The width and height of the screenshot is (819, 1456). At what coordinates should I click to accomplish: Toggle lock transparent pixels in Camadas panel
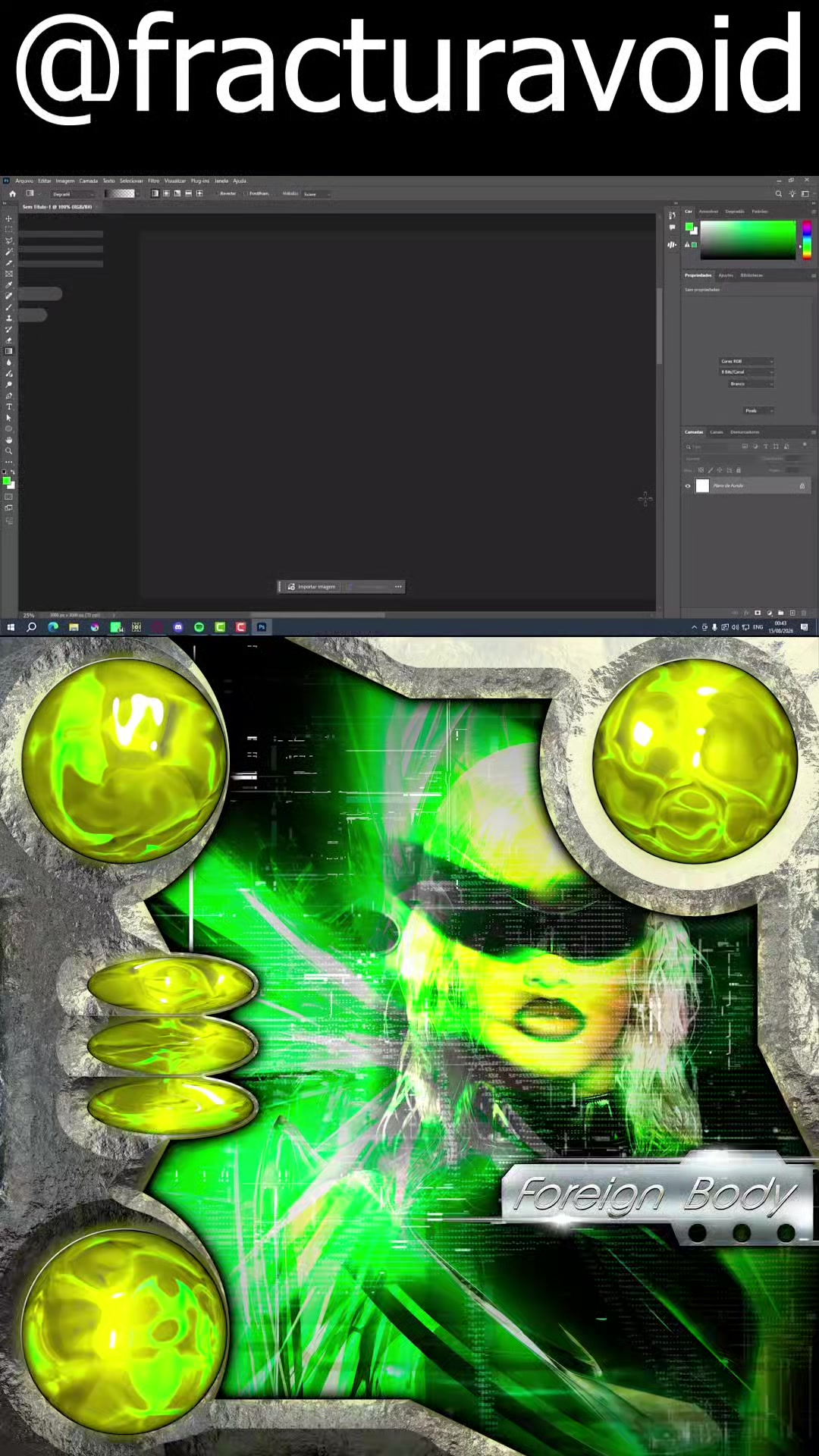701,470
